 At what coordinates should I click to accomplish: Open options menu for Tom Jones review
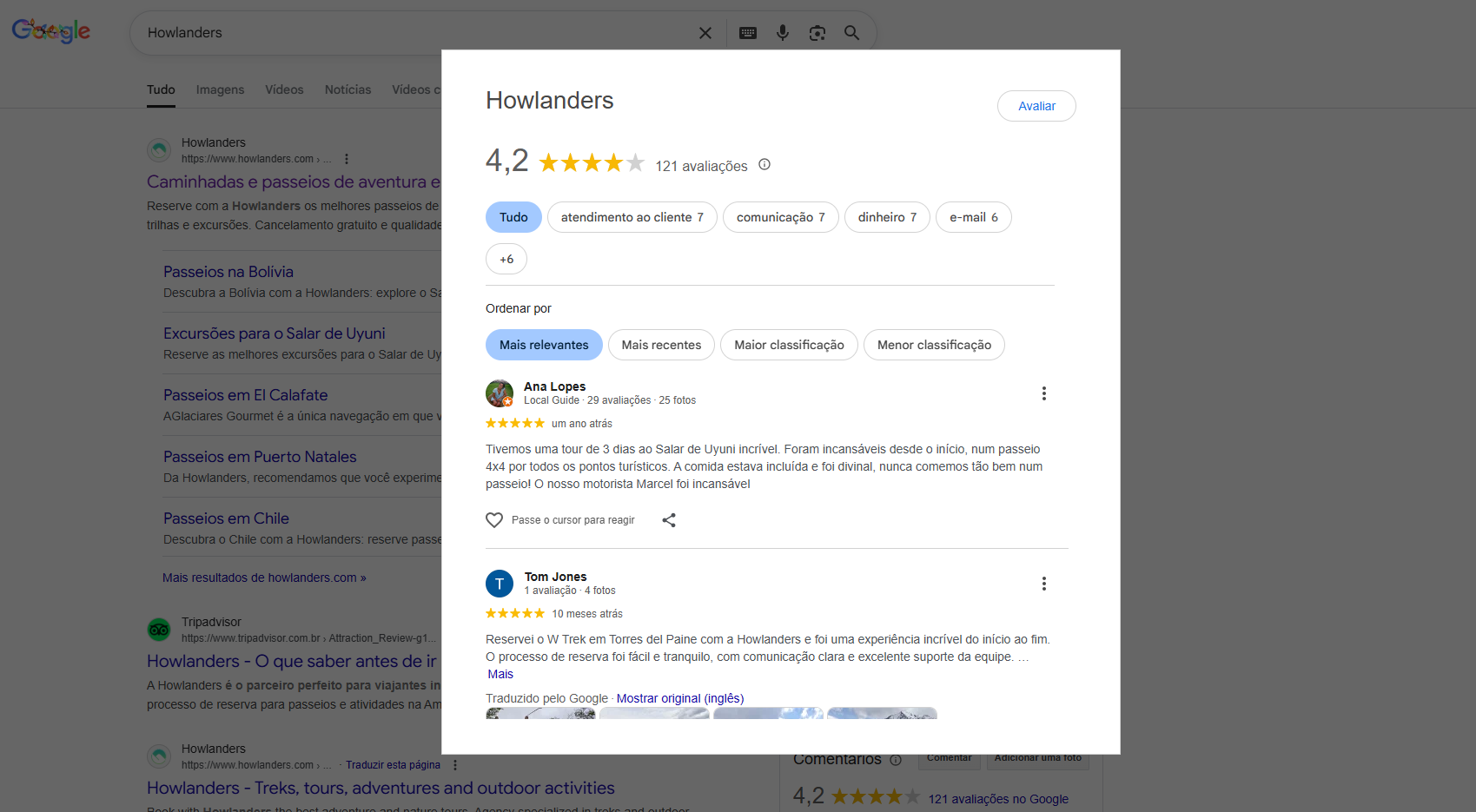click(x=1043, y=584)
